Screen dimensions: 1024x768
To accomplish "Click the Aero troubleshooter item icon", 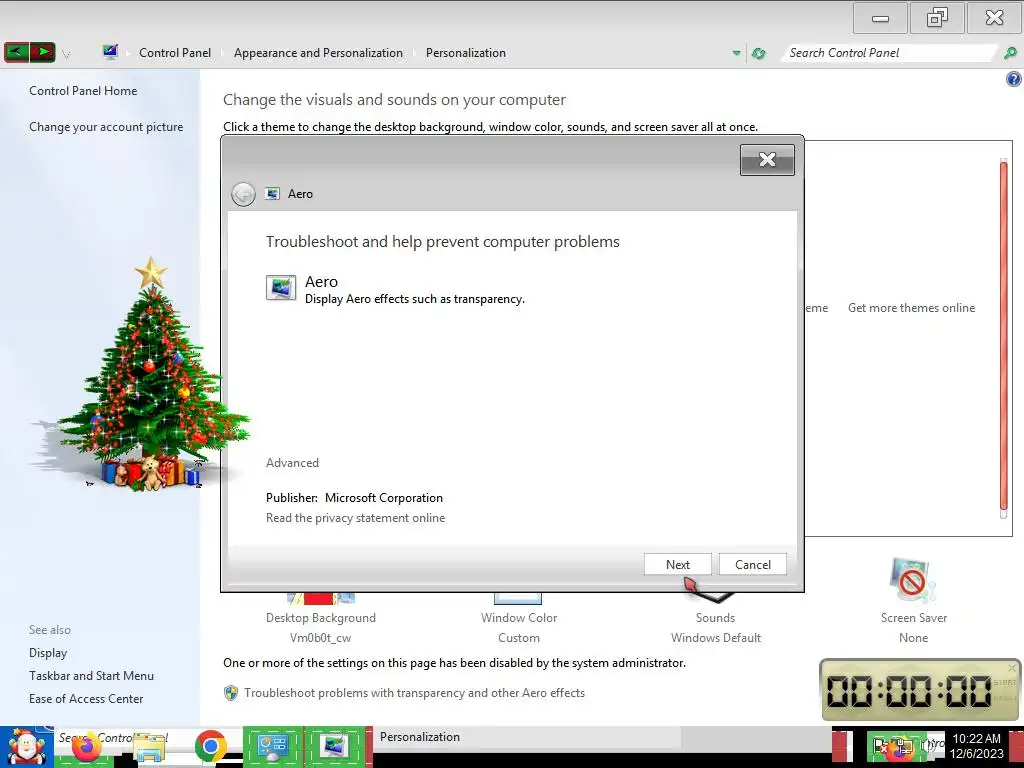I will point(281,287).
